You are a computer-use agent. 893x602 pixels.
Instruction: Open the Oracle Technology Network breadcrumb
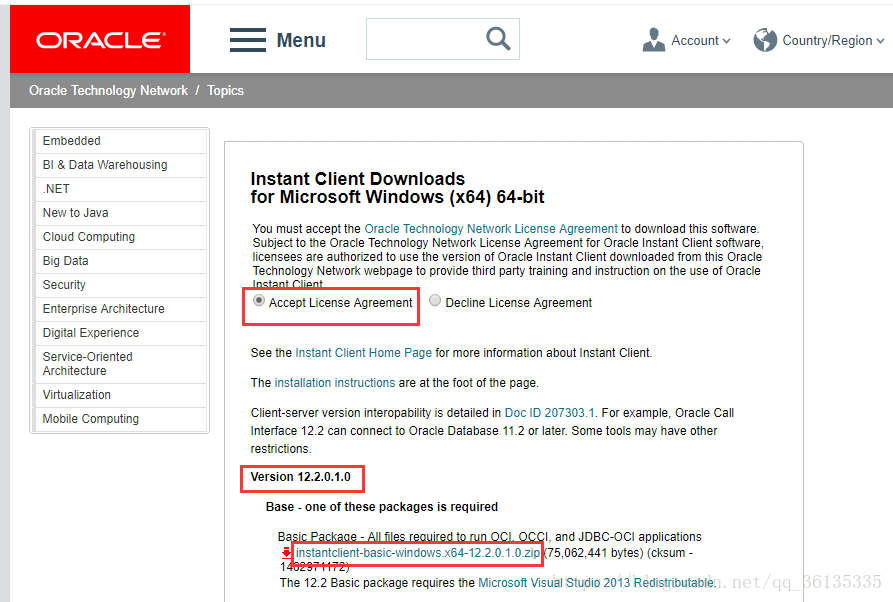click(107, 90)
